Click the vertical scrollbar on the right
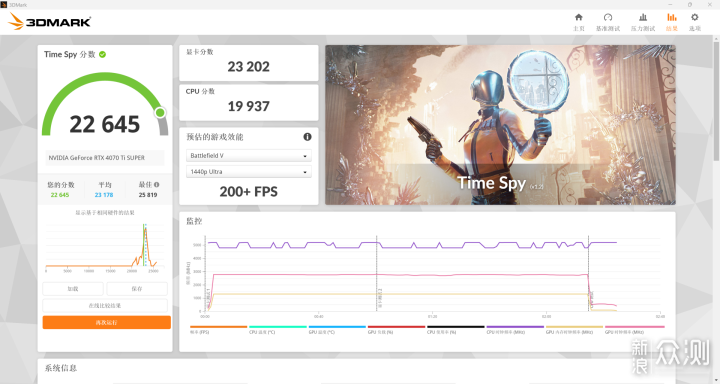 [x=716, y=101]
